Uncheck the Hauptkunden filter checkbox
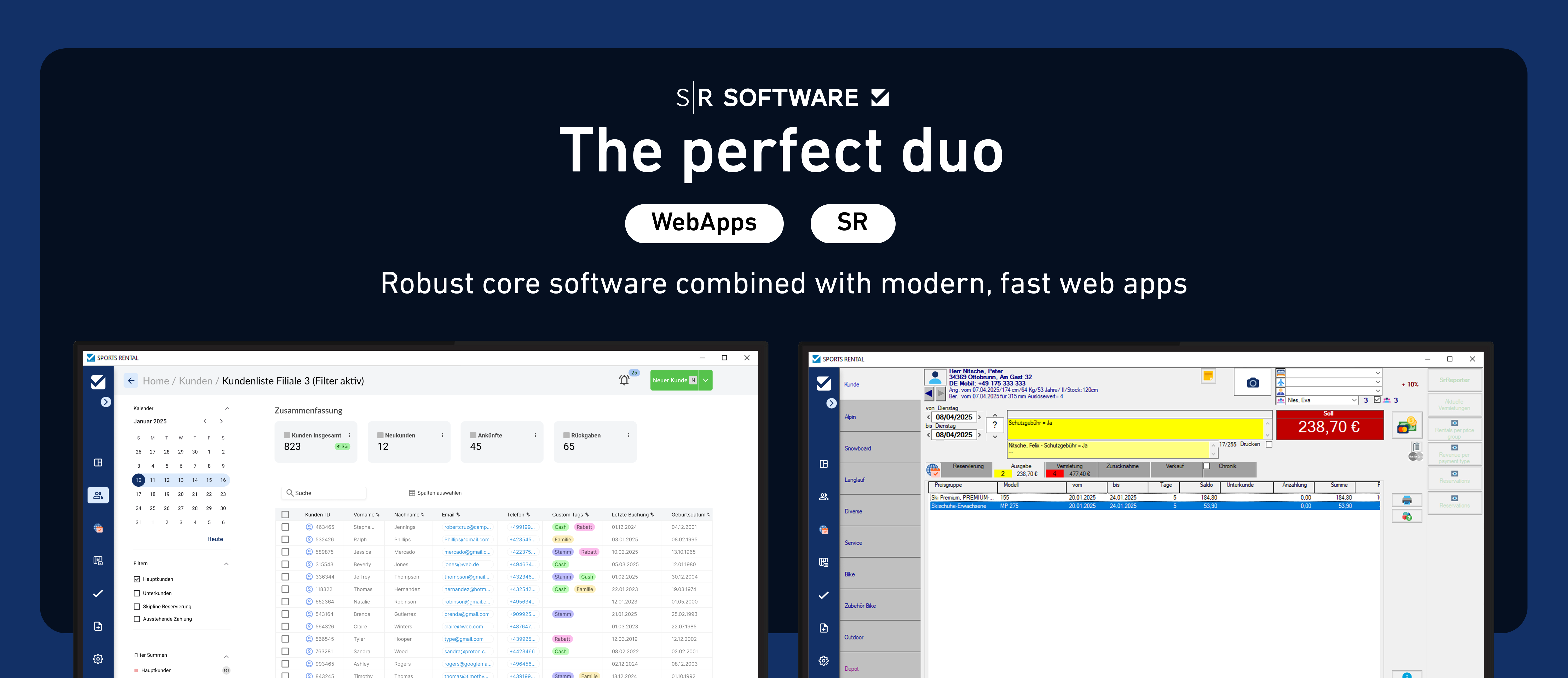The width and height of the screenshot is (1568, 678). pos(137,579)
